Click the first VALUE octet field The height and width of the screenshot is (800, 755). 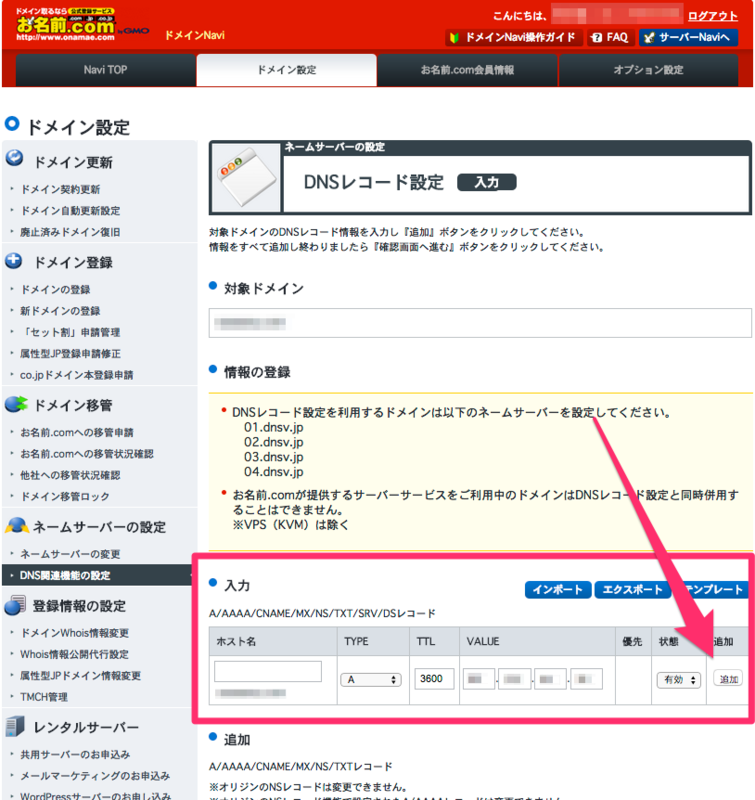[x=479, y=679]
